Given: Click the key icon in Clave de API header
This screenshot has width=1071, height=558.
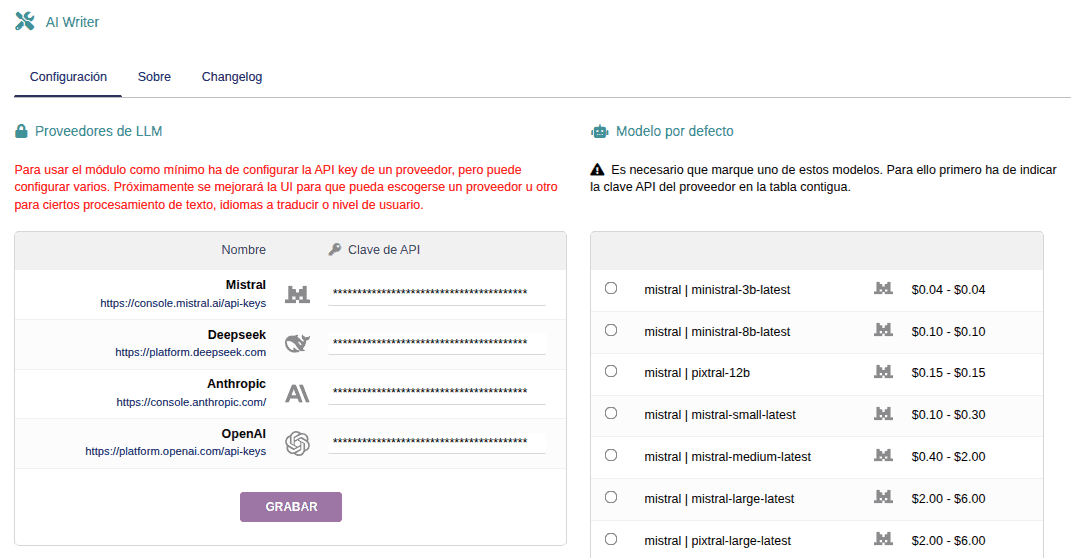Looking at the screenshot, I should [x=335, y=250].
